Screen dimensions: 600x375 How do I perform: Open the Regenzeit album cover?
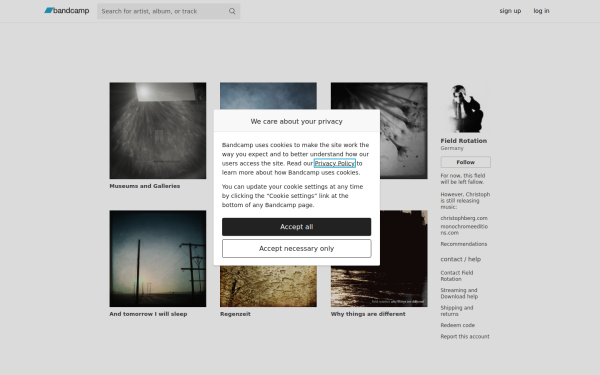pos(268,286)
